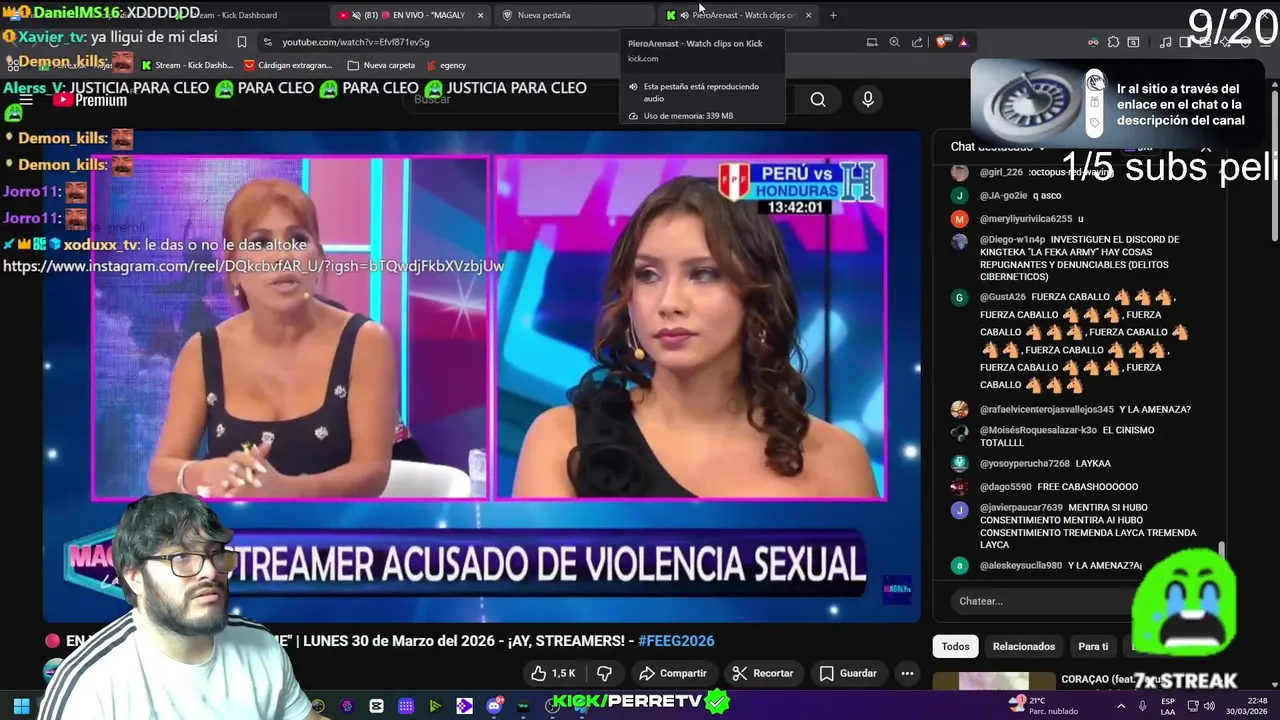Viewport: 1280px width, 720px height.
Task: Close the PieroArenast Kick tab
Action: [x=808, y=15]
